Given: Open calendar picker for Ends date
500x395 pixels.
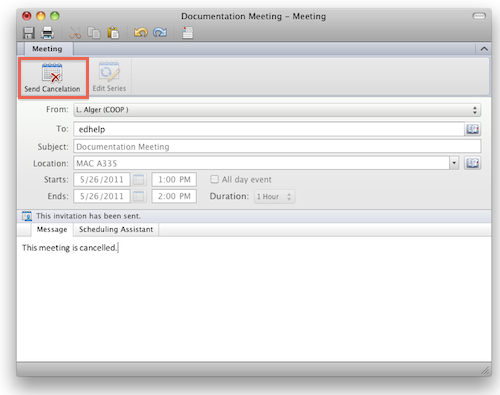Looking at the screenshot, I should tap(138, 196).
